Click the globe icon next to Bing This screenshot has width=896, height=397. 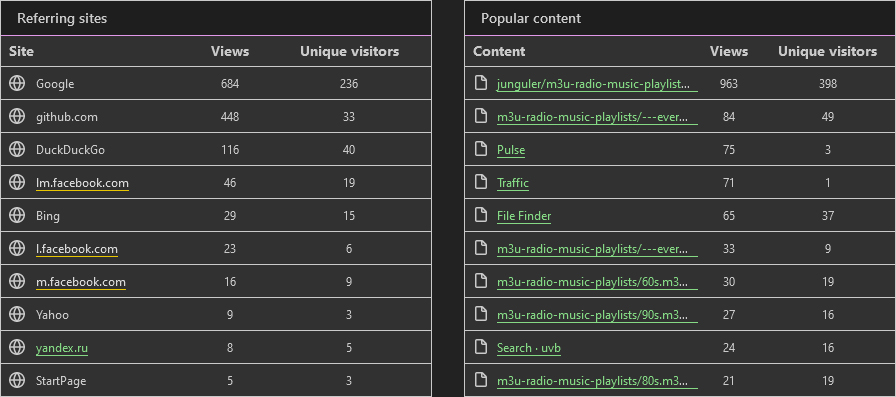tap(17, 215)
